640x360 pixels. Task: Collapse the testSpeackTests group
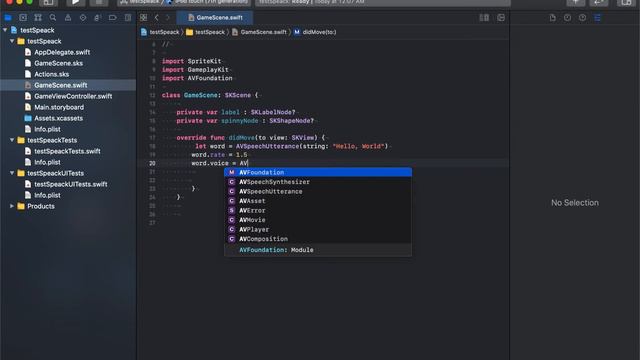pos(12,140)
